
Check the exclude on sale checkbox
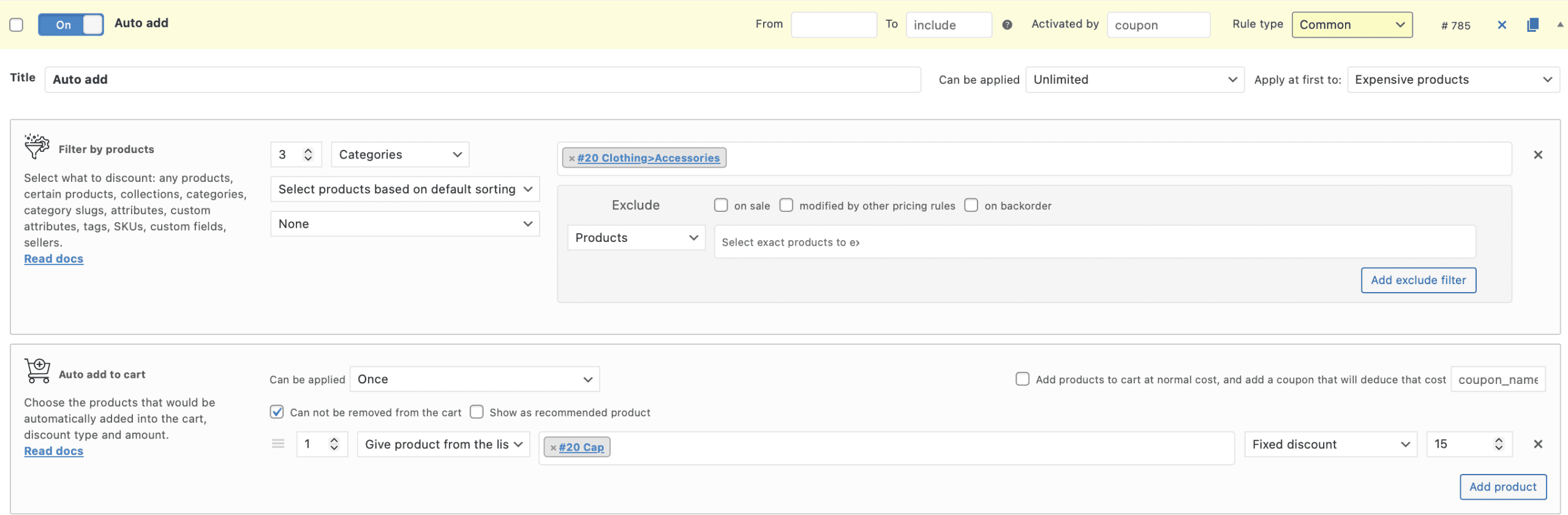721,206
